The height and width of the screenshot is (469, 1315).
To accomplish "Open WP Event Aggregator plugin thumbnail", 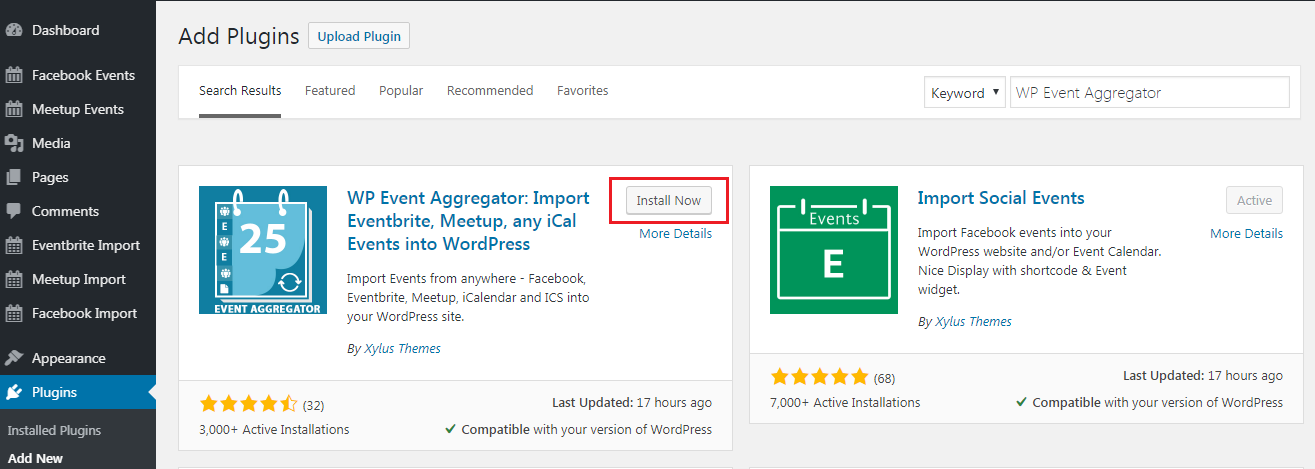I will tap(263, 250).
